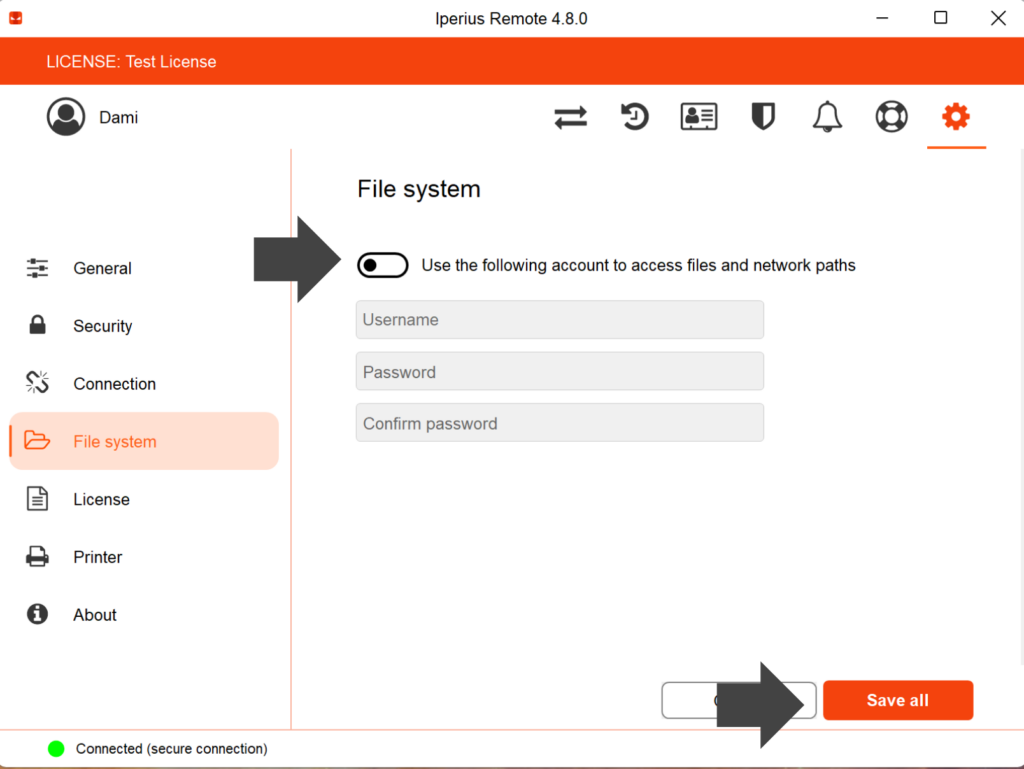Open the shield security icon in toolbar

point(763,117)
